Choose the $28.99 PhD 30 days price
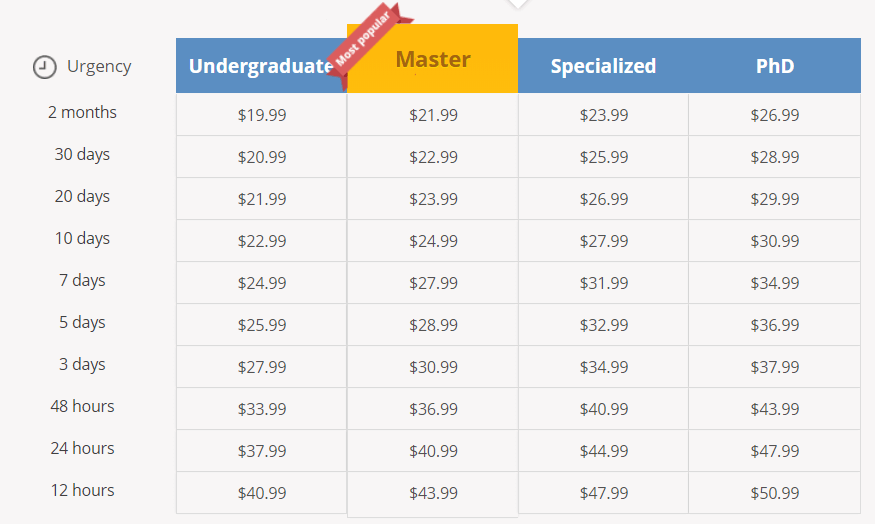 click(775, 157)
